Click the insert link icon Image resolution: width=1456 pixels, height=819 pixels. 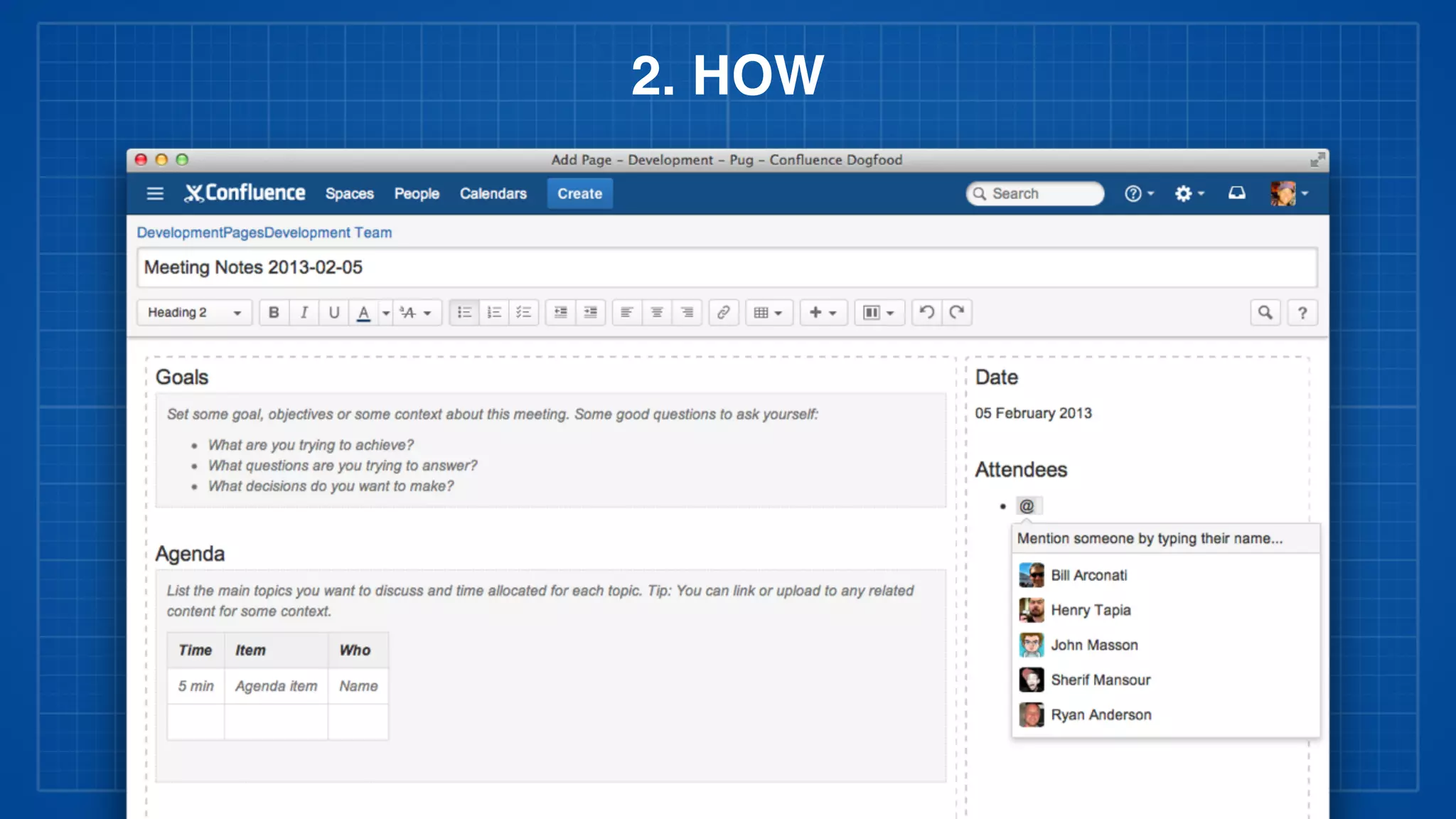(x=723, y=313)
